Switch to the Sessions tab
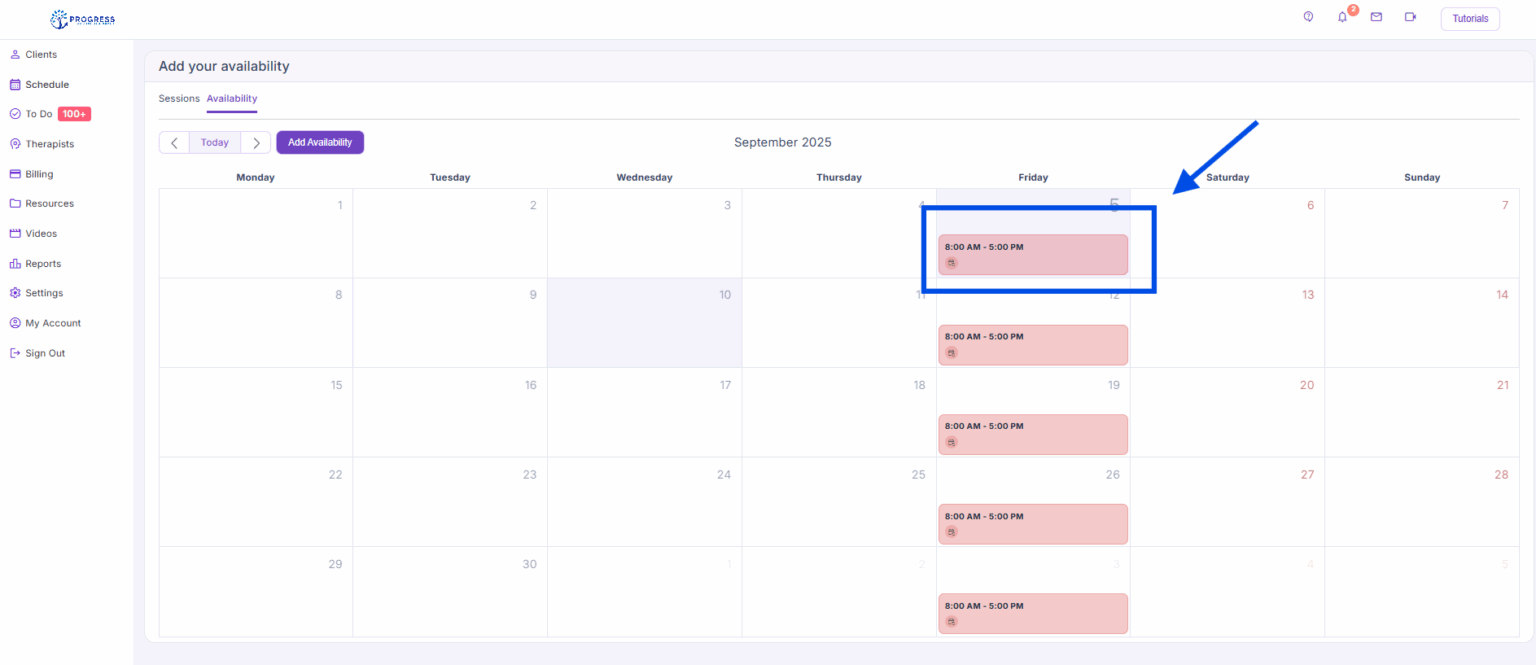 (179, 98)
